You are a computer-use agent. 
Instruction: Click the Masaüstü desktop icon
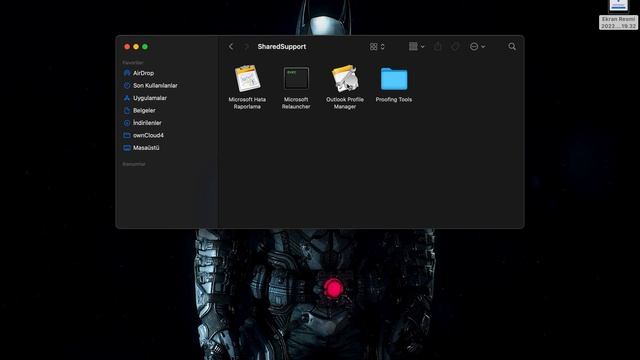coord(127,148)
